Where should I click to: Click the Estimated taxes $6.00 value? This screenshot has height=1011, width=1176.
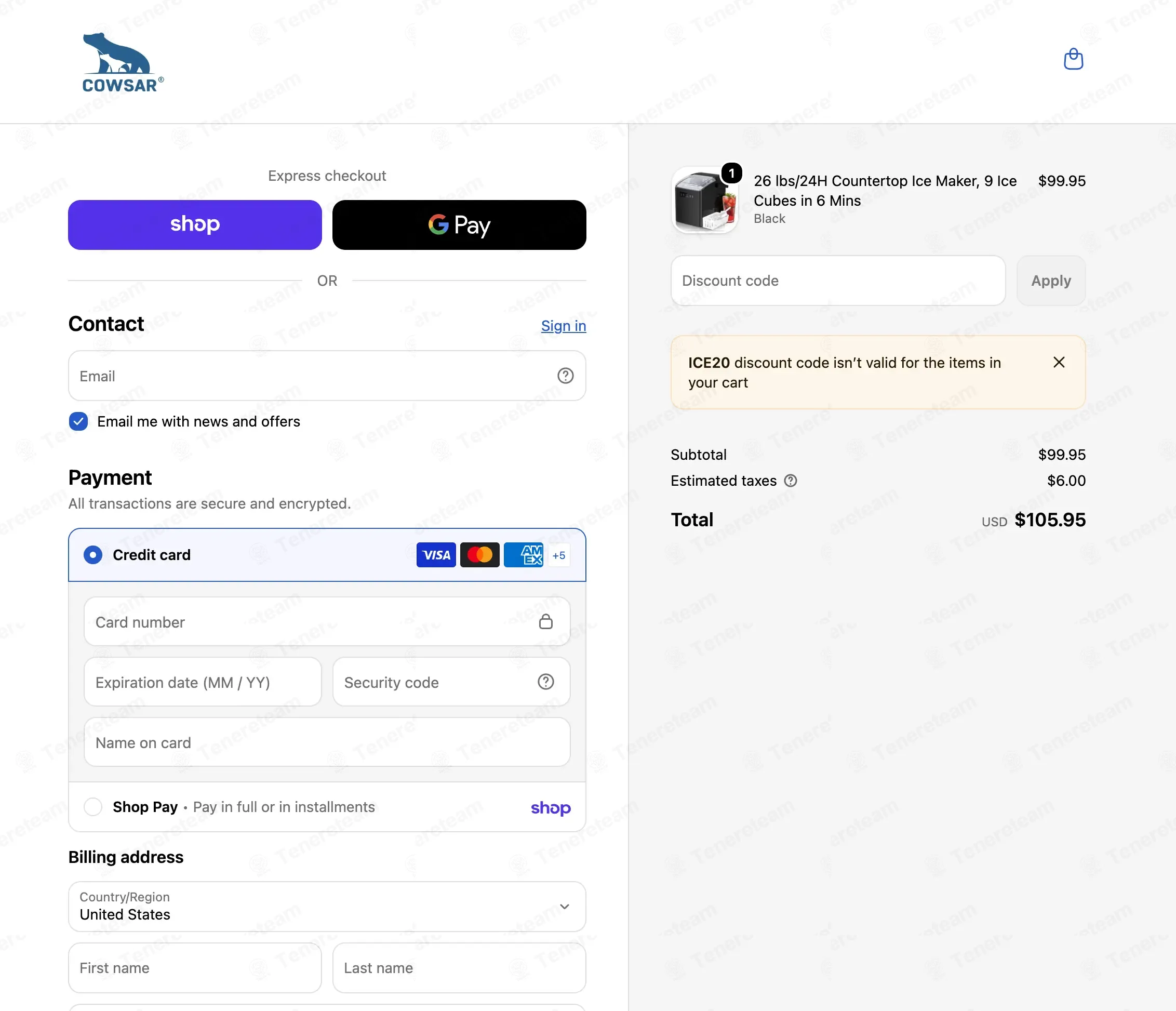click(1066, 481)
